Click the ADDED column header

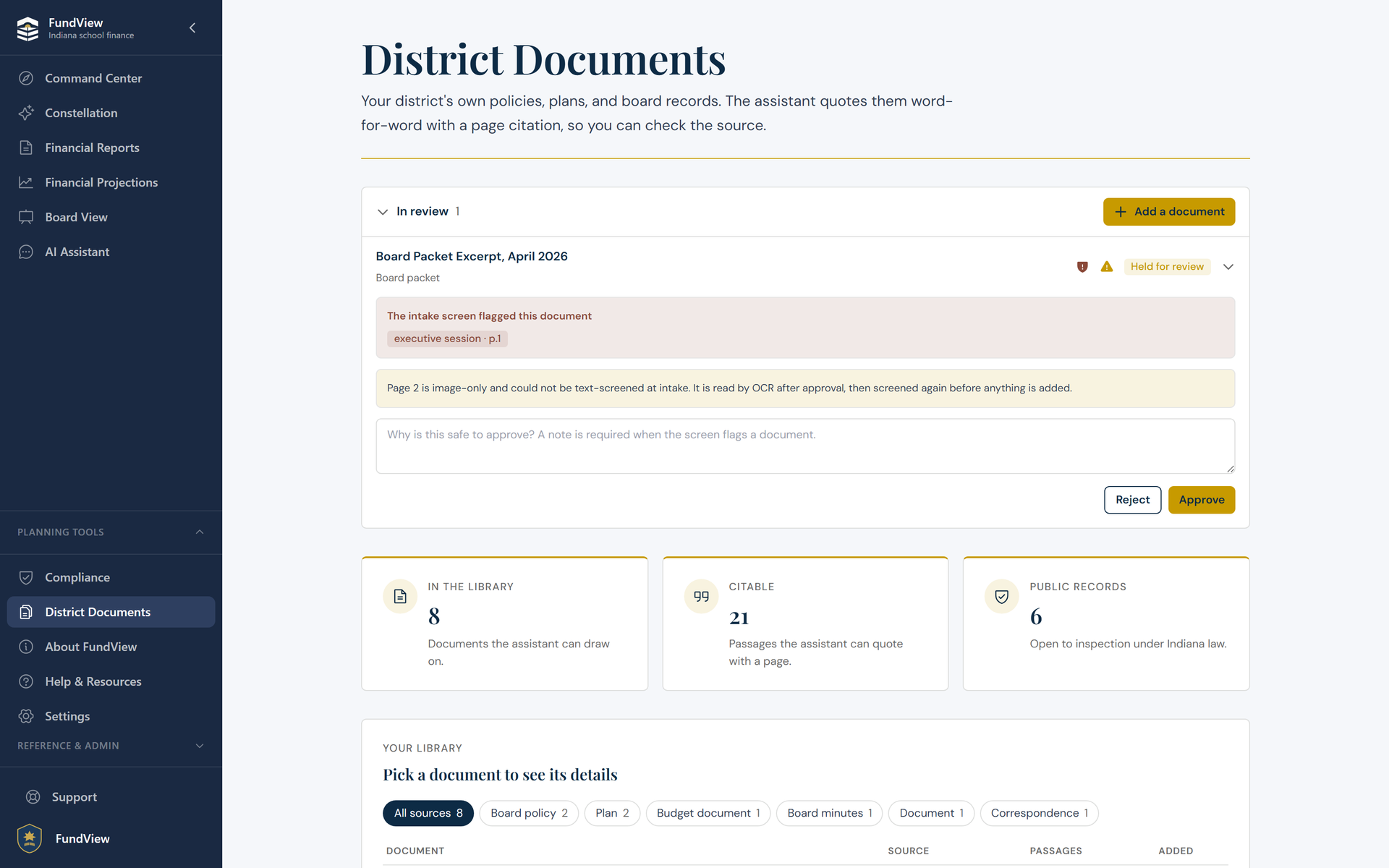[x=1176, y=851]
